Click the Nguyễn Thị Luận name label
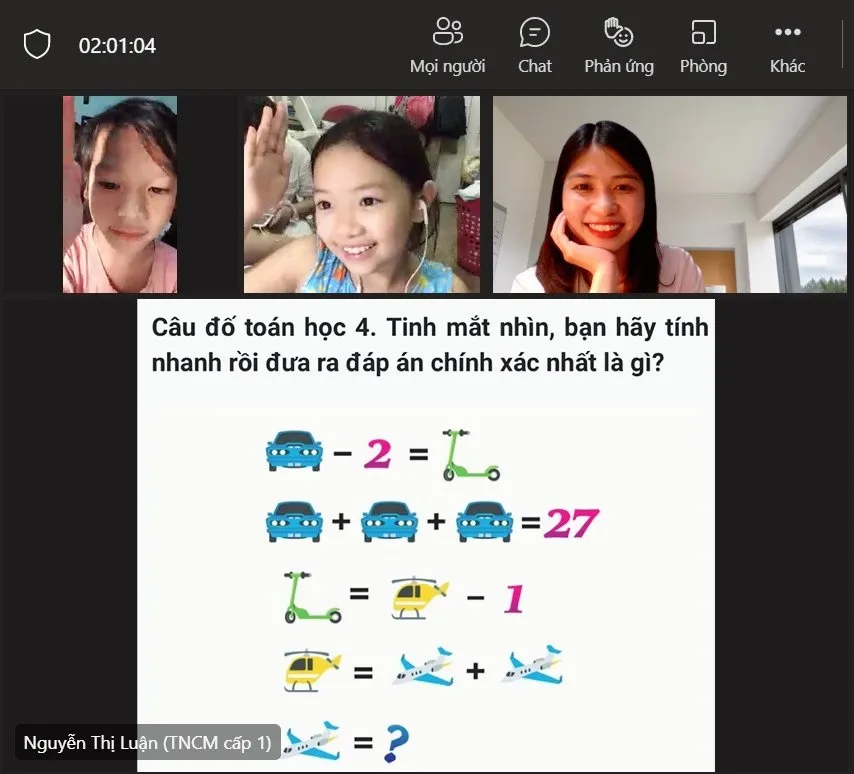 [x=146, y=743]
